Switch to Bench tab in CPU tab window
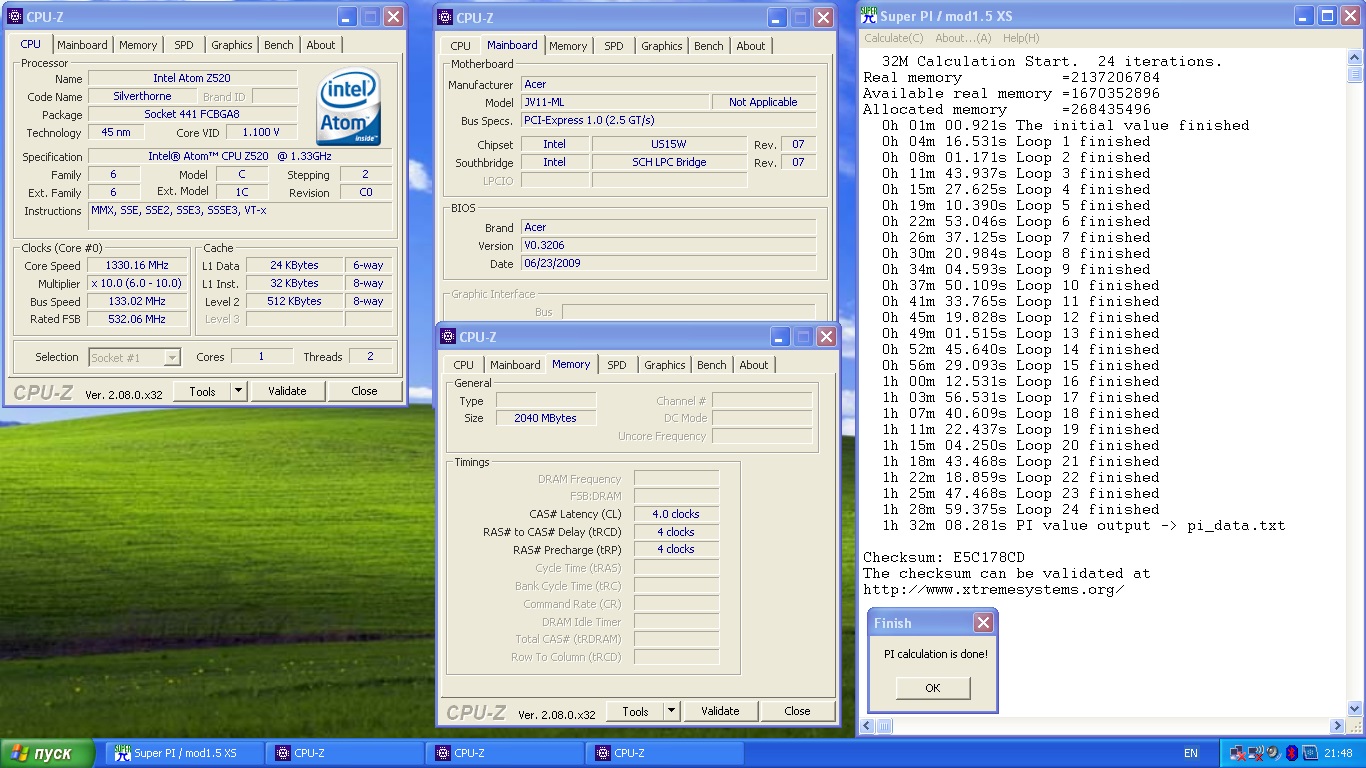The width and height of the screenshot is (1366, 768). pos(279,45)
